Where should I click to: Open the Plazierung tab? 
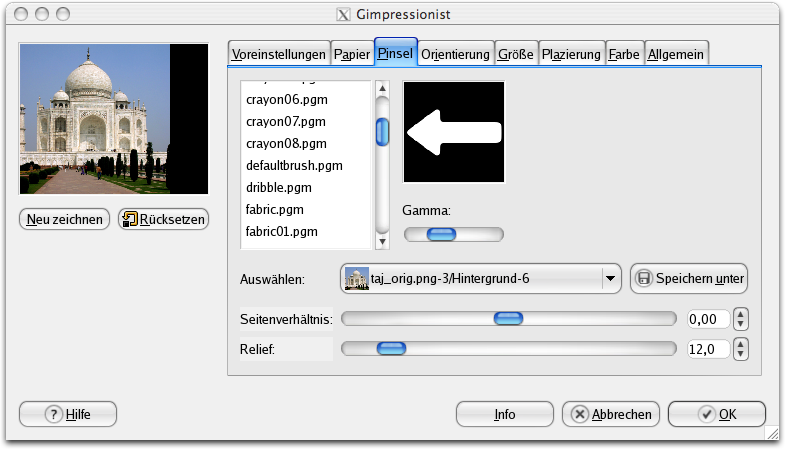[x=571, y=54]
